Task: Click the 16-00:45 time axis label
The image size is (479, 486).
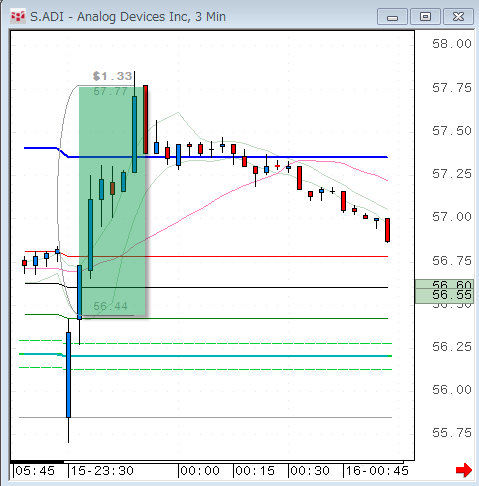Action: click(x=377, y=471)
